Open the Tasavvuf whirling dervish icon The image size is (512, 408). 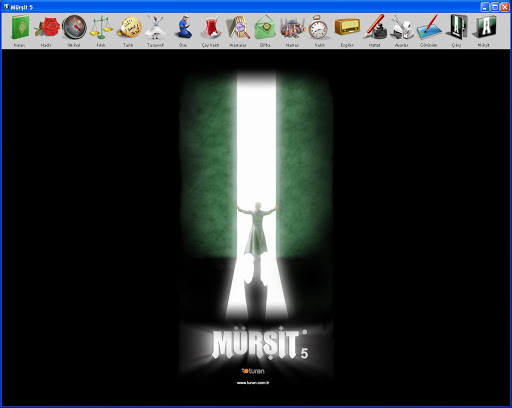click(x=155, y=27)
